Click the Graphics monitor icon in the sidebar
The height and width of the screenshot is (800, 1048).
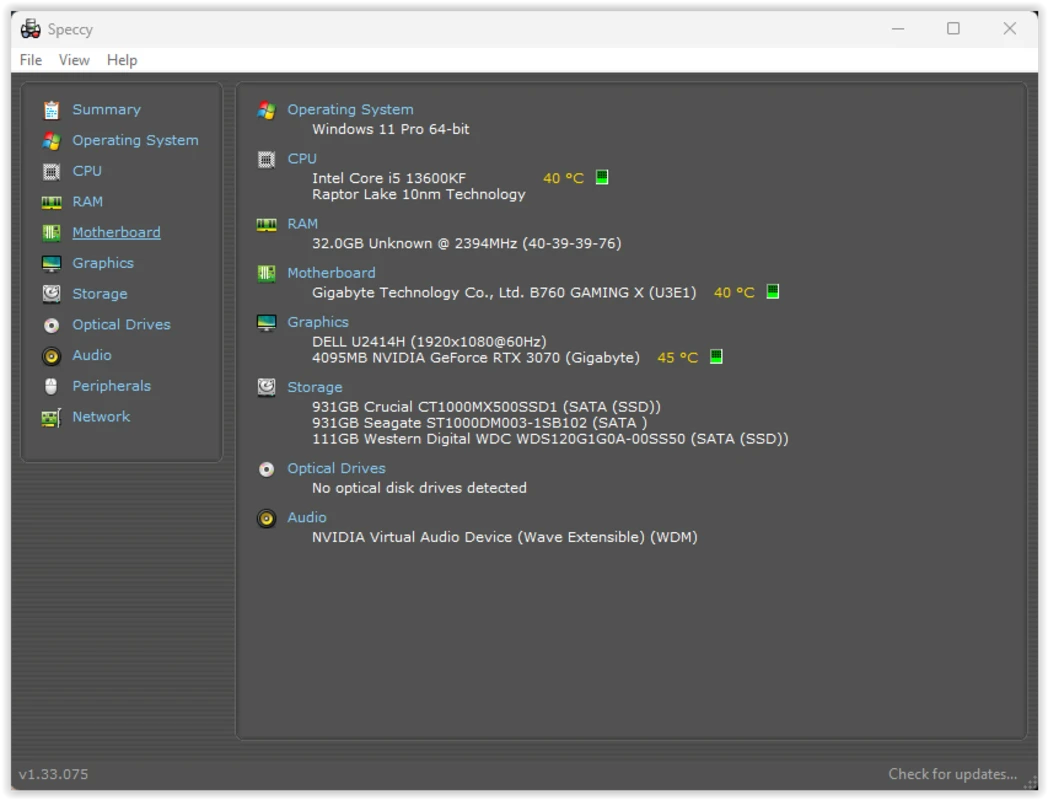53,262
